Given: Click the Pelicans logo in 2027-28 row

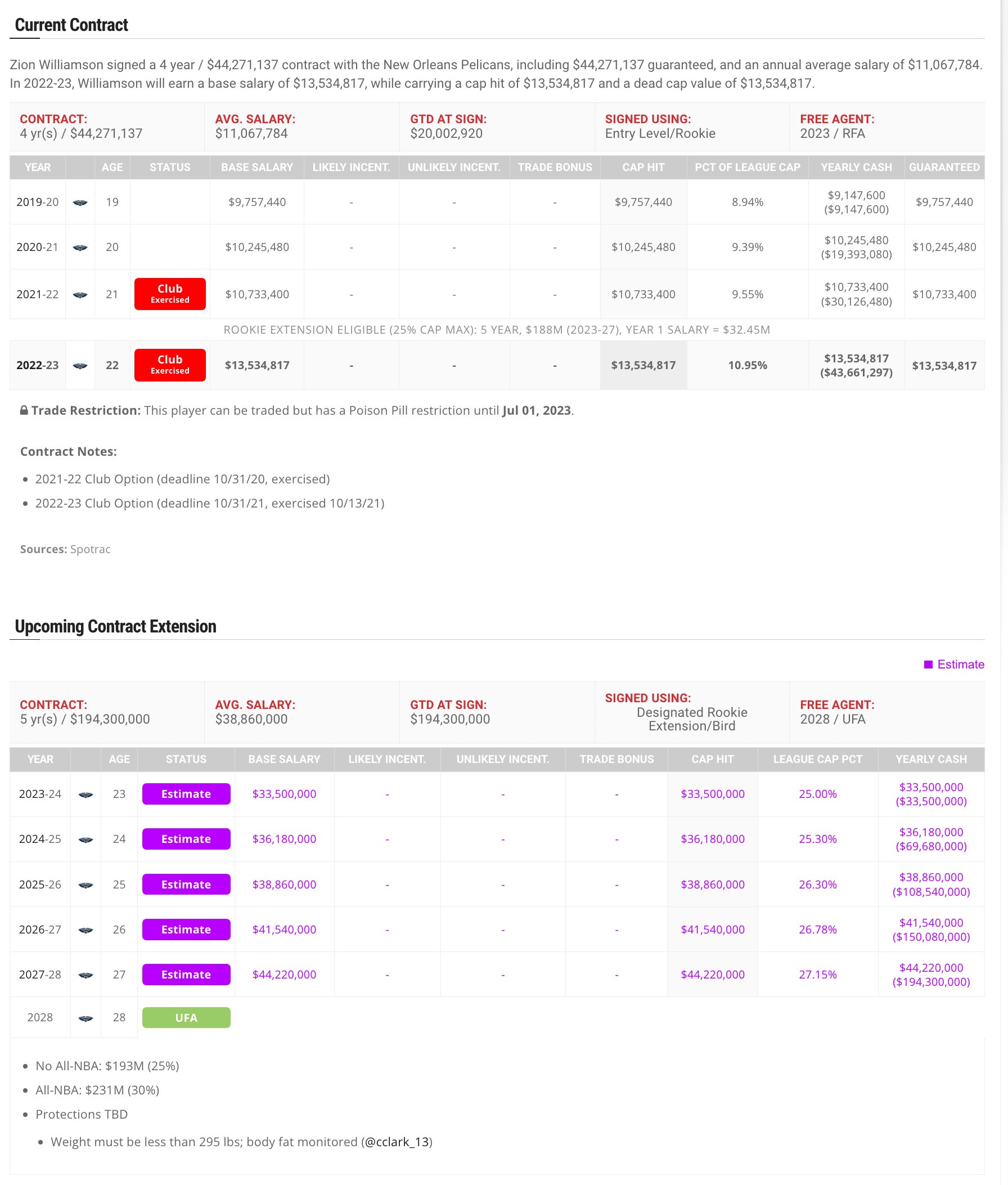Looking at the screenshot, I should pyautogui.click(x=85, y=975).
